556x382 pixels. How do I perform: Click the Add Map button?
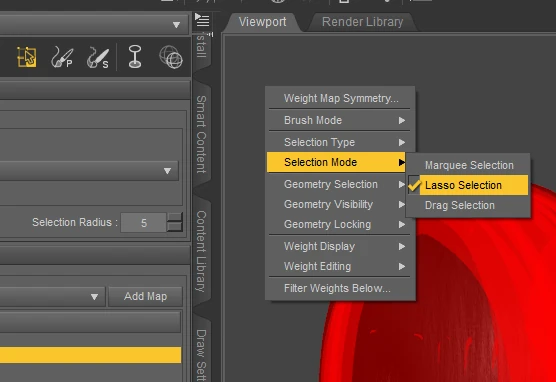pyautogui.click(x=145, y=296)
